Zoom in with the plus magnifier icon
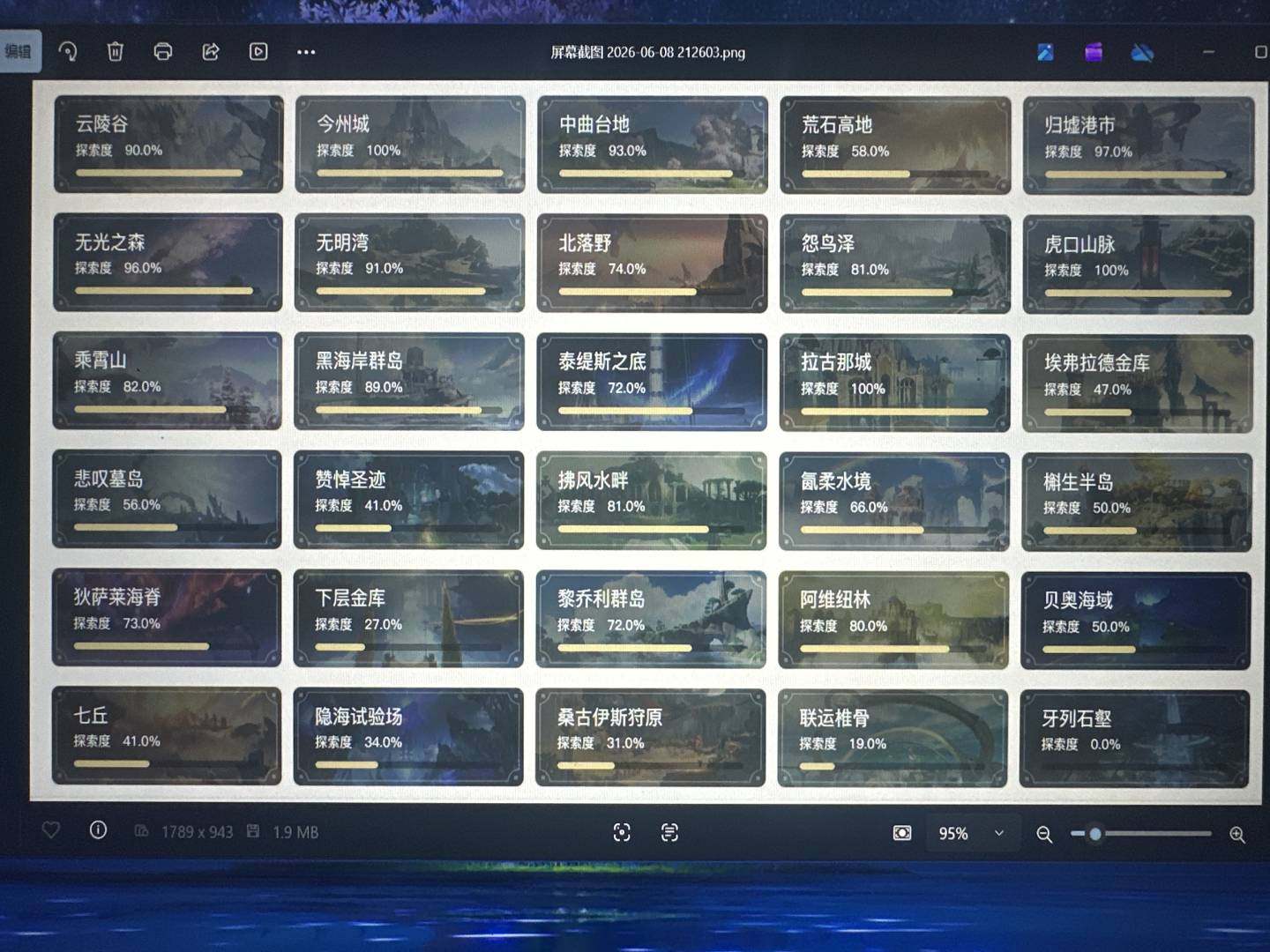The height and width of the screenshot is (952, 1270). tap(1237, 834)
